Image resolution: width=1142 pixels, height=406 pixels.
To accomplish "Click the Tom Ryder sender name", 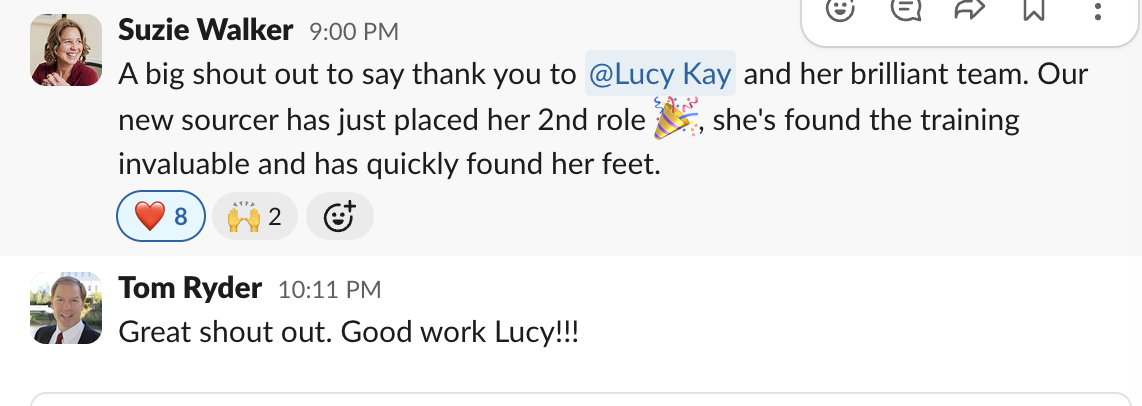I will (190, 289).
